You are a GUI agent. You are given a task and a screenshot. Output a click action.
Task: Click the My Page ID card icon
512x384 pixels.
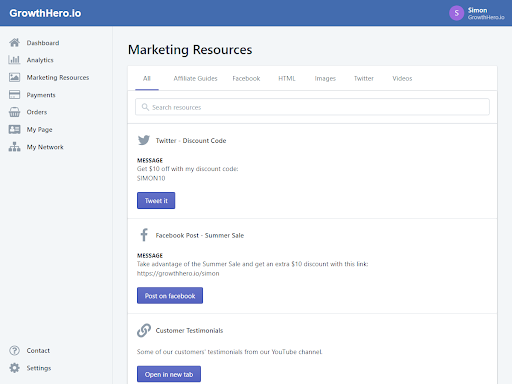pos(14,129)
